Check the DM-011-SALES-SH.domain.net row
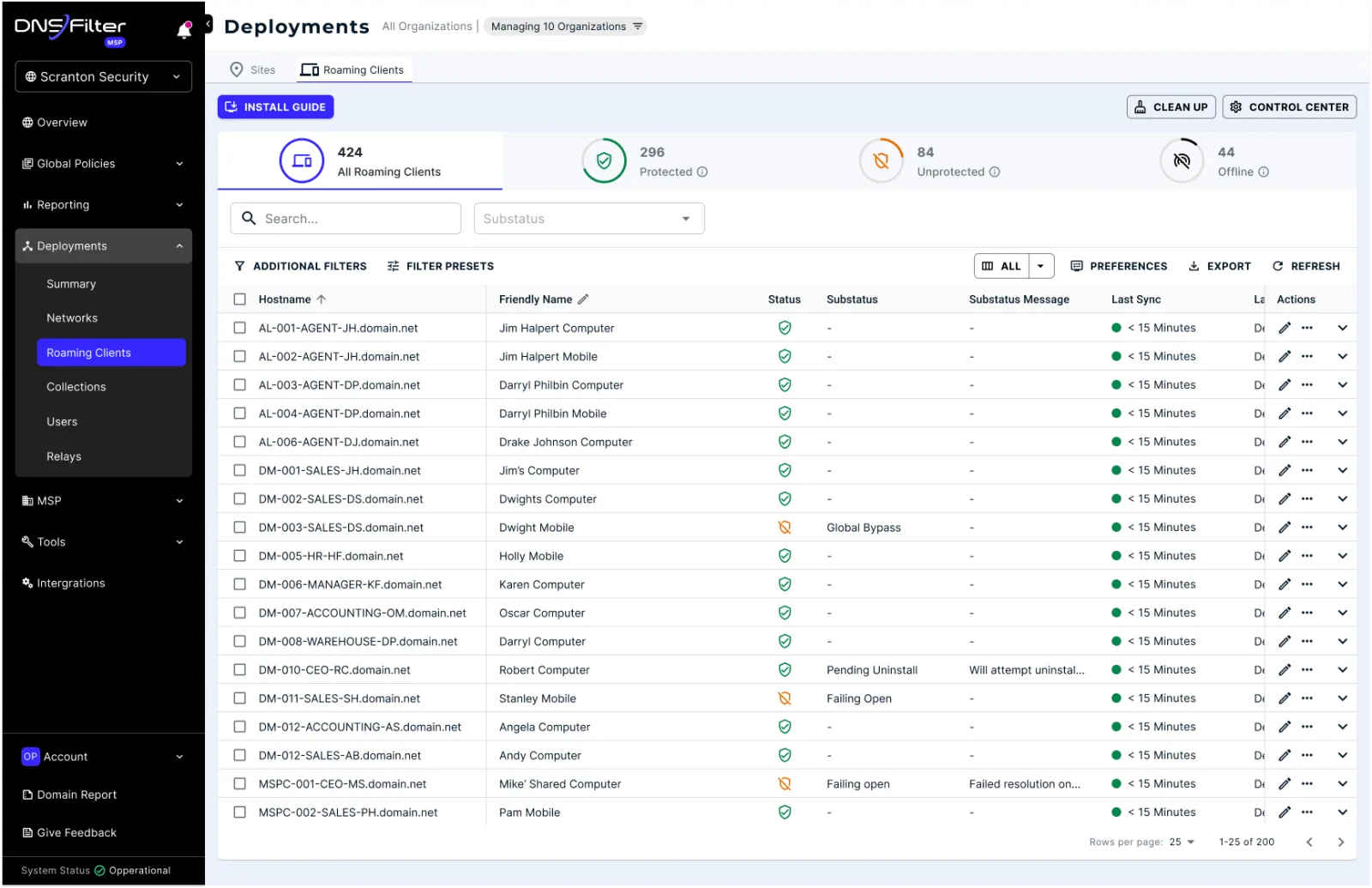Screen dimensions: 1372x888 tap(240, 698)
